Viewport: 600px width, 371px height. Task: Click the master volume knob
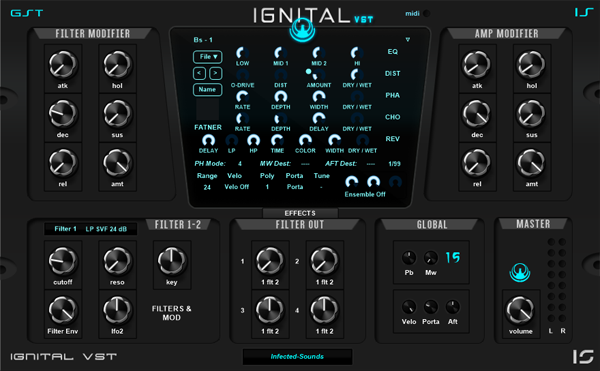tap(520, 310)
